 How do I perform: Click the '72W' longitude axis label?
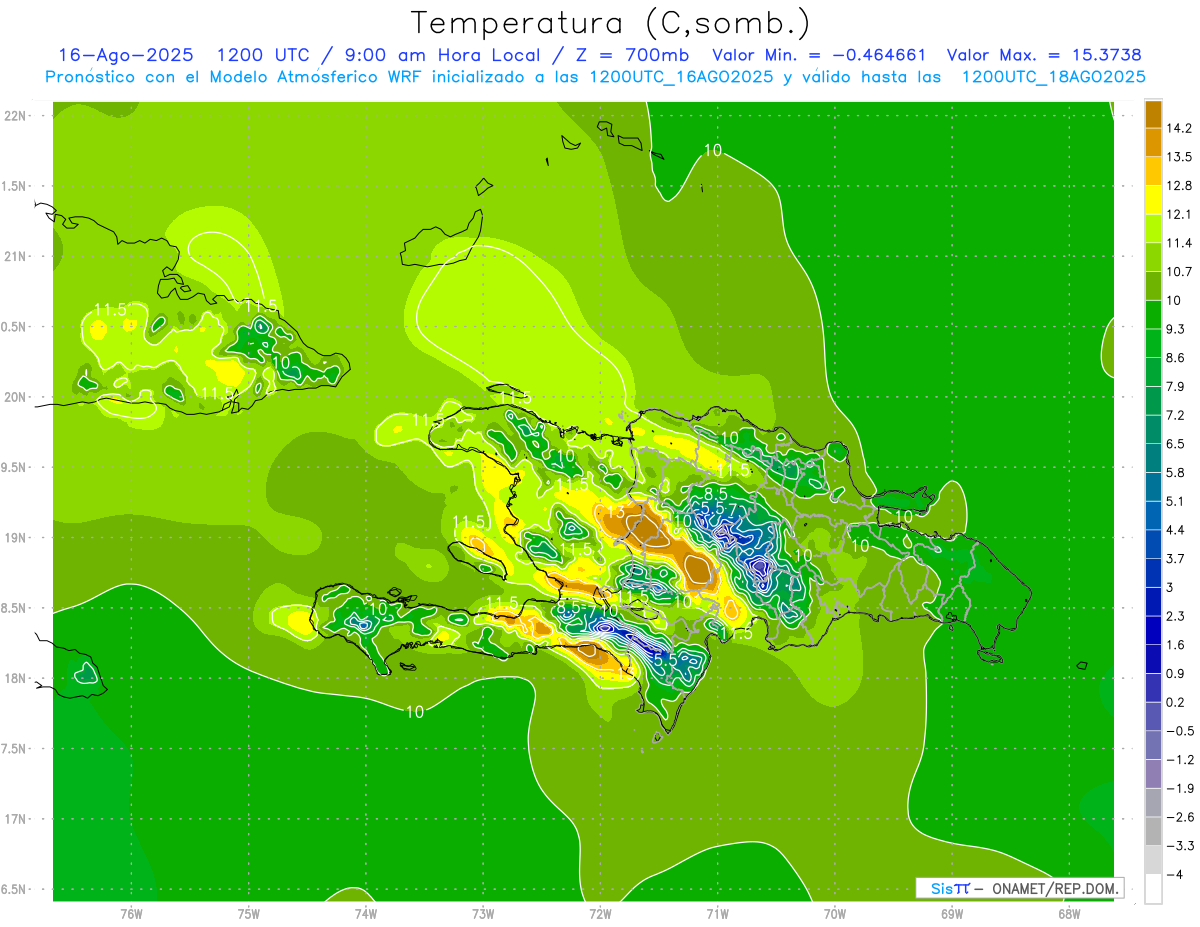[x=600, y=913]
